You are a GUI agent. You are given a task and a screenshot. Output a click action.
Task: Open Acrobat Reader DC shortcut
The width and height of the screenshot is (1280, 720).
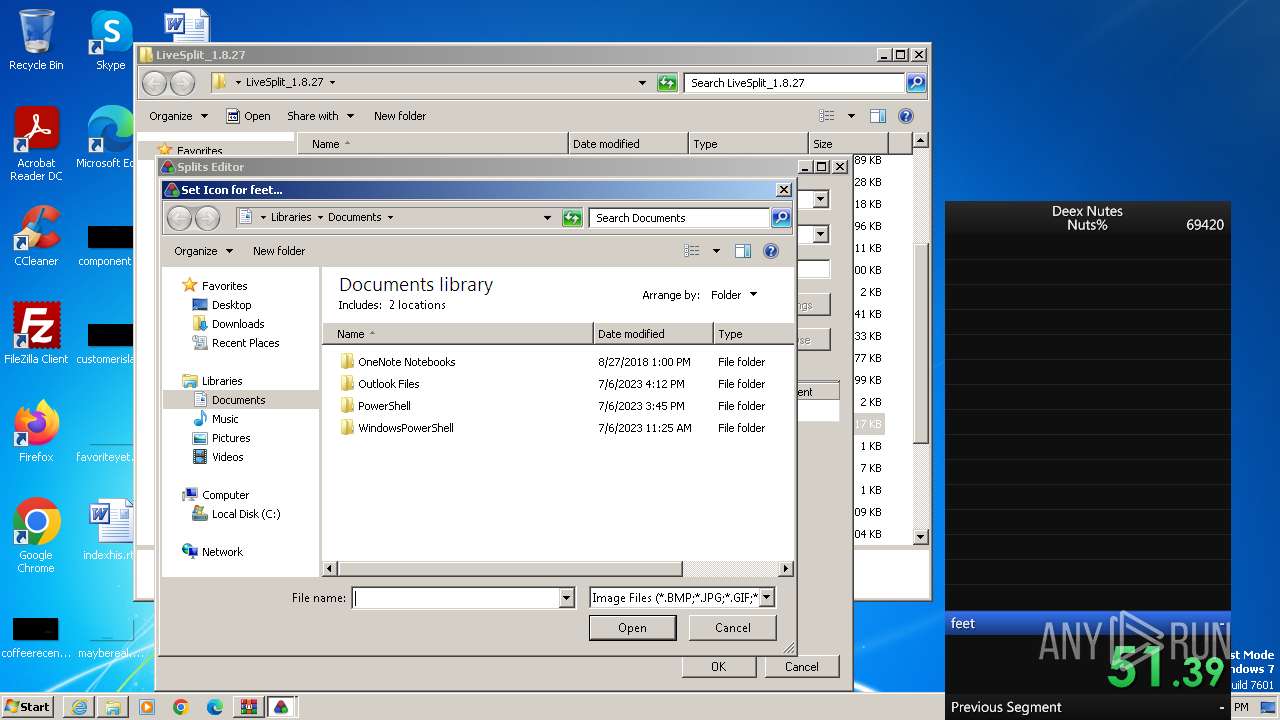(36, 144)
